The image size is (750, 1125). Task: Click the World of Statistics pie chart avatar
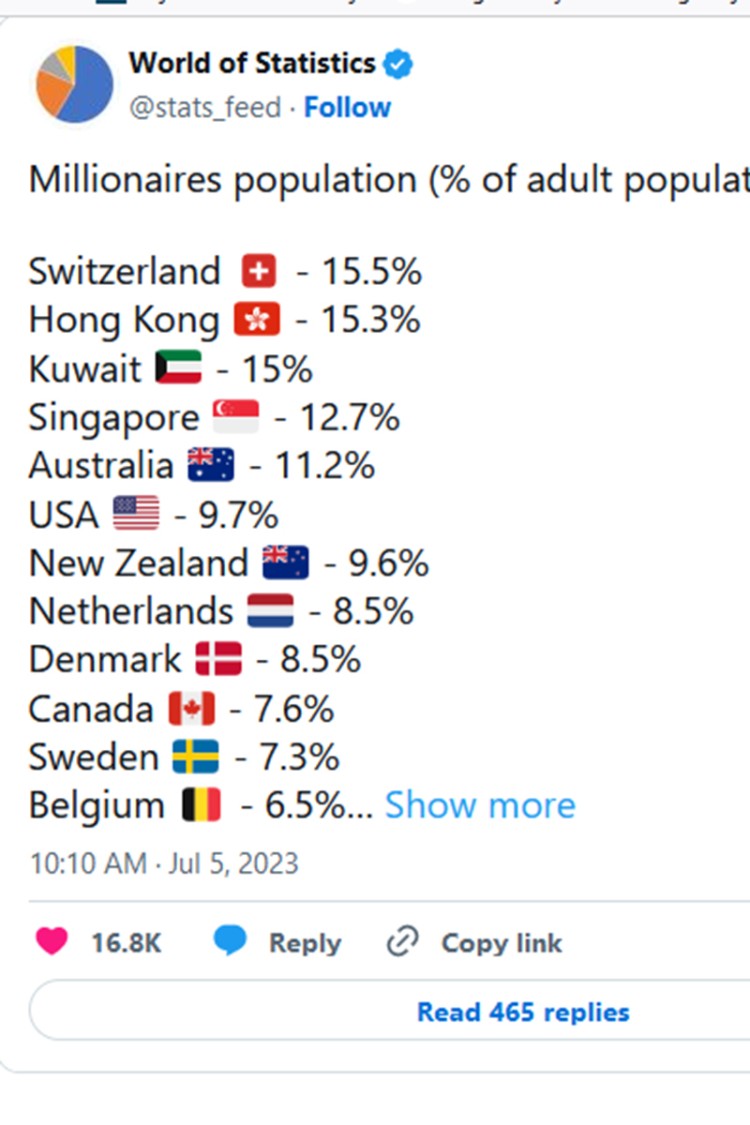(74, 84)
